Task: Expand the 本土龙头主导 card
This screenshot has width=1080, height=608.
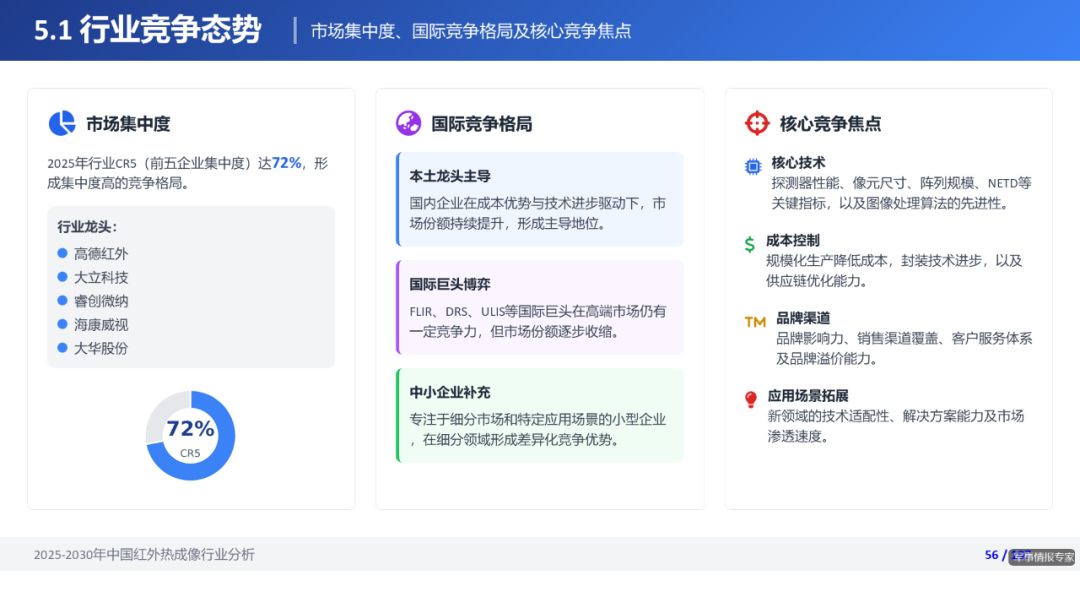Action: click(540, 198)
